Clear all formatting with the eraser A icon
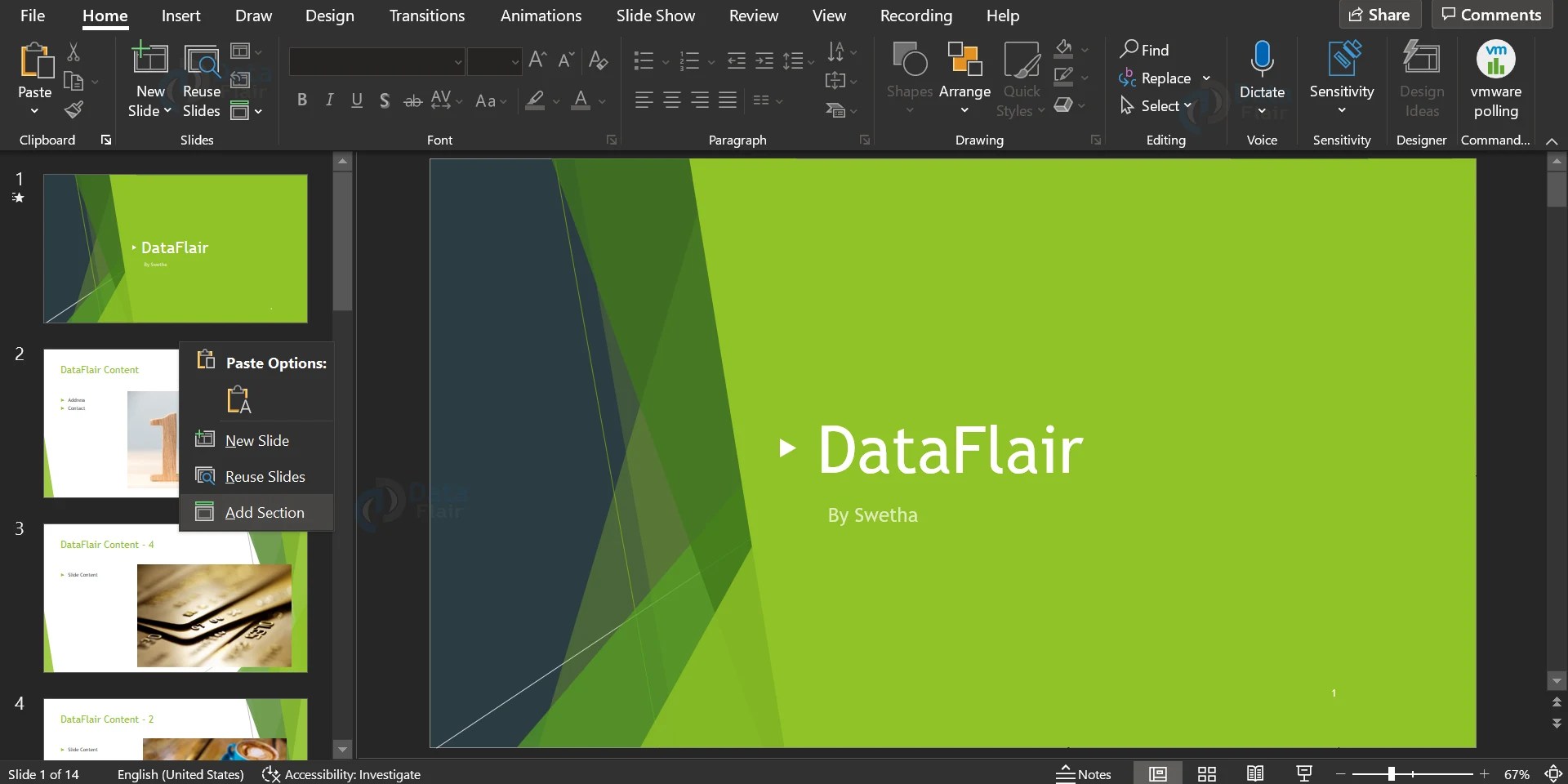The image size is (1568, 784). click(x=598, y=60)
